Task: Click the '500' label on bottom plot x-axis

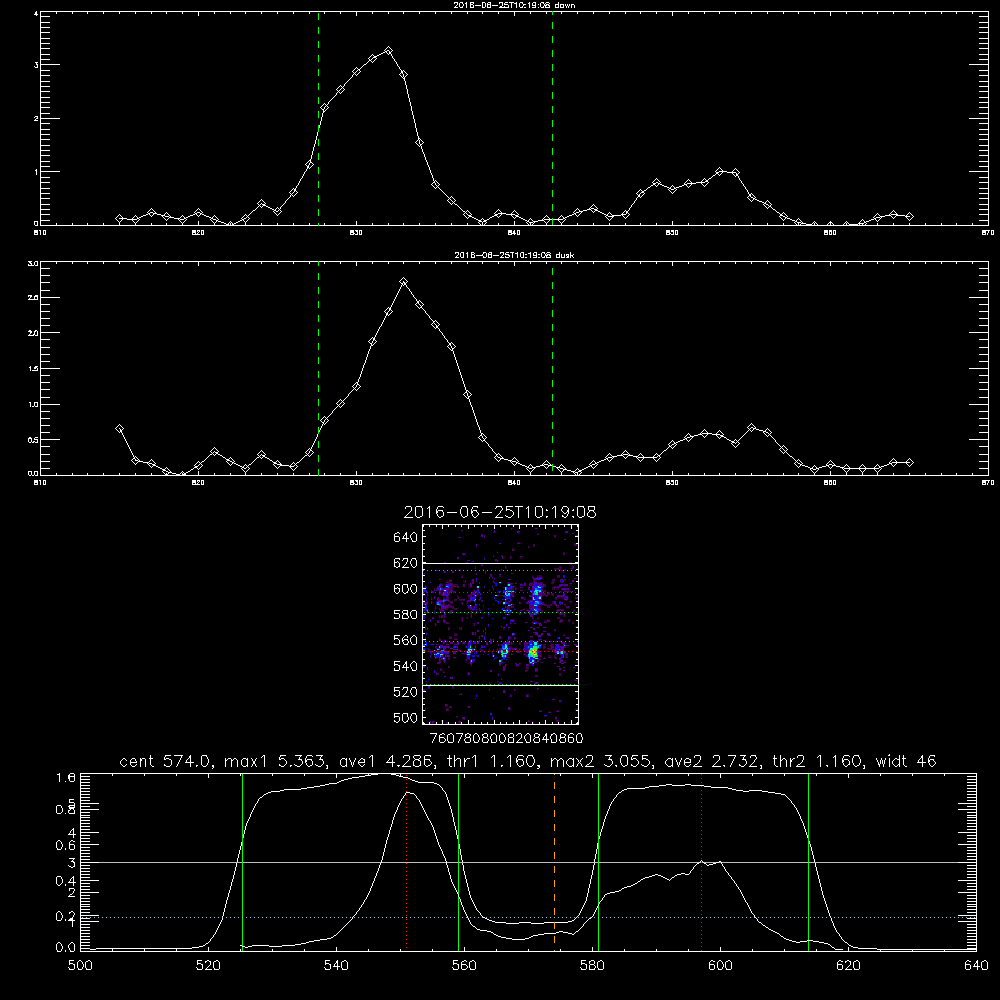Action: [80, 966]
